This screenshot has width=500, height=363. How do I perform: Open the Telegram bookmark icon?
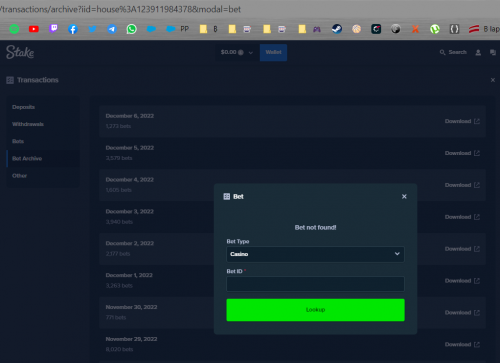tap(112, 29)
